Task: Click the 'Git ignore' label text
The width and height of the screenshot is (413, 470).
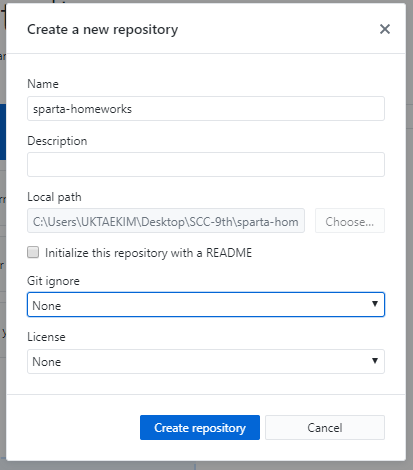Action: pos(53,281)
